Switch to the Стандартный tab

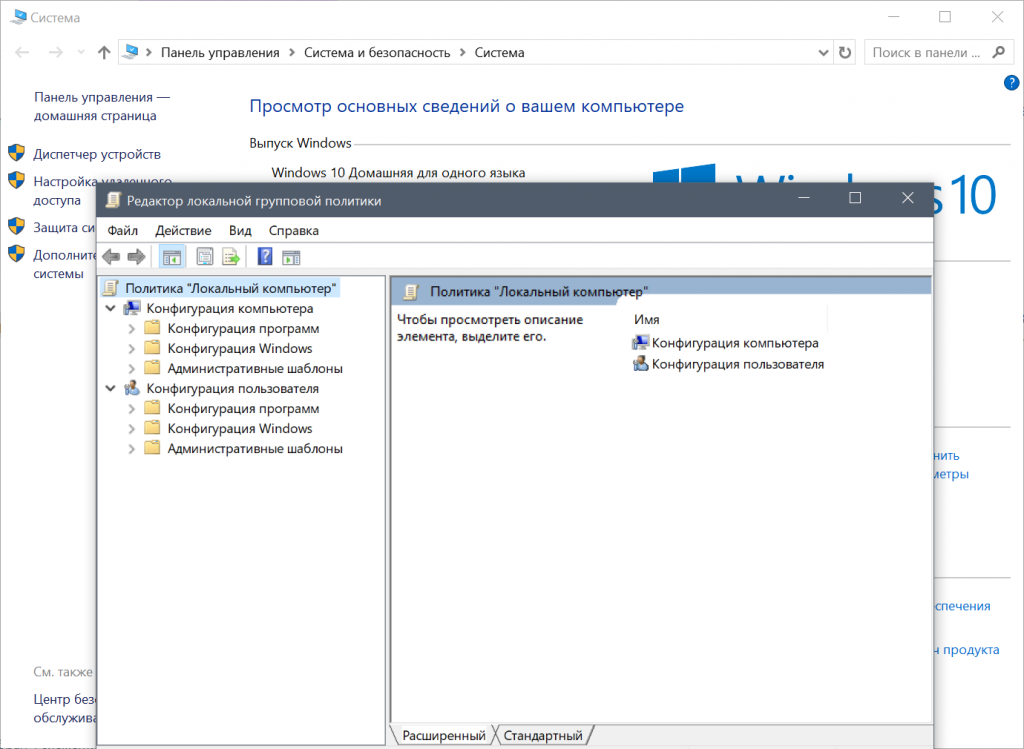pyautogui.click(x=543, y=736)
